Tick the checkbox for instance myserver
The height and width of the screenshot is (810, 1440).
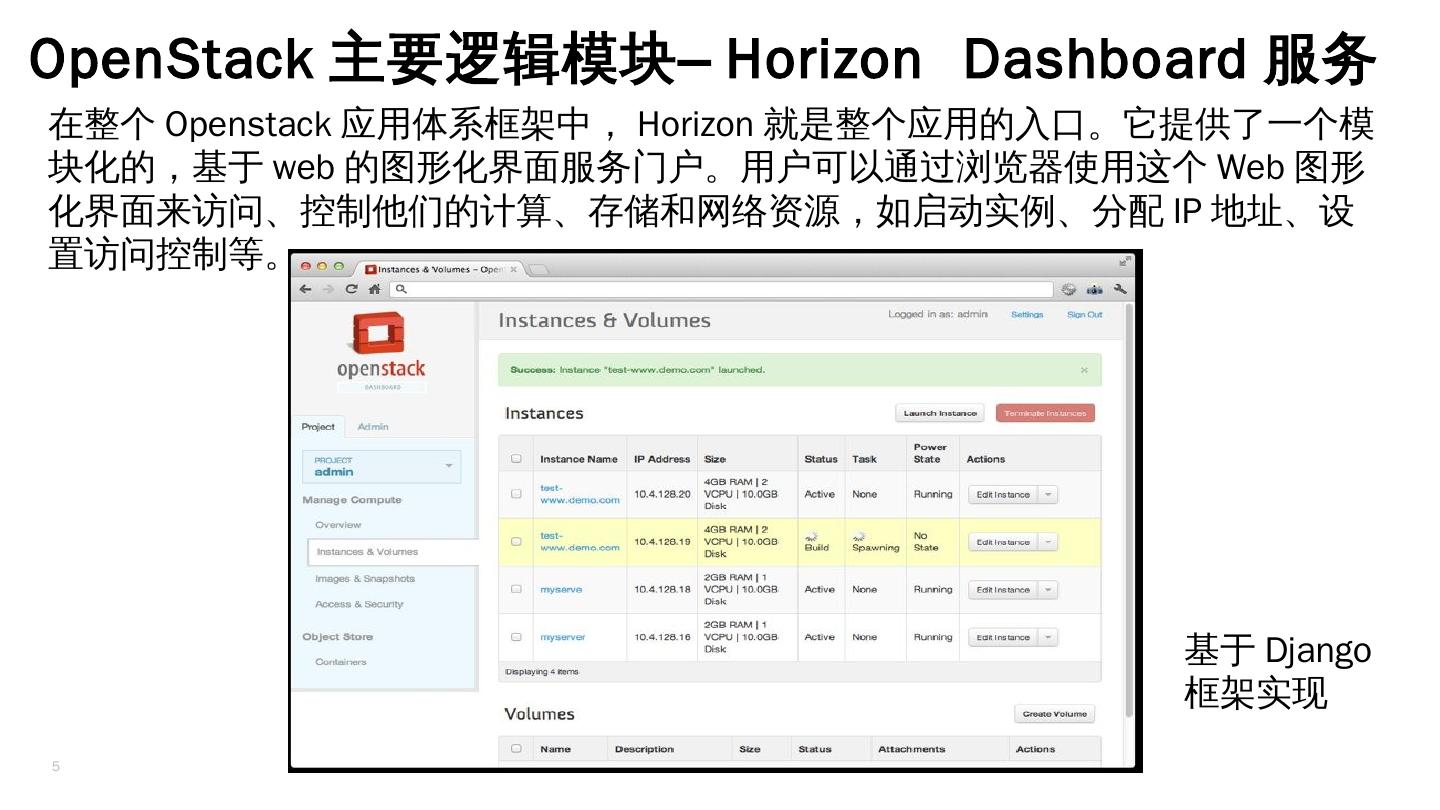click(516, 637)
